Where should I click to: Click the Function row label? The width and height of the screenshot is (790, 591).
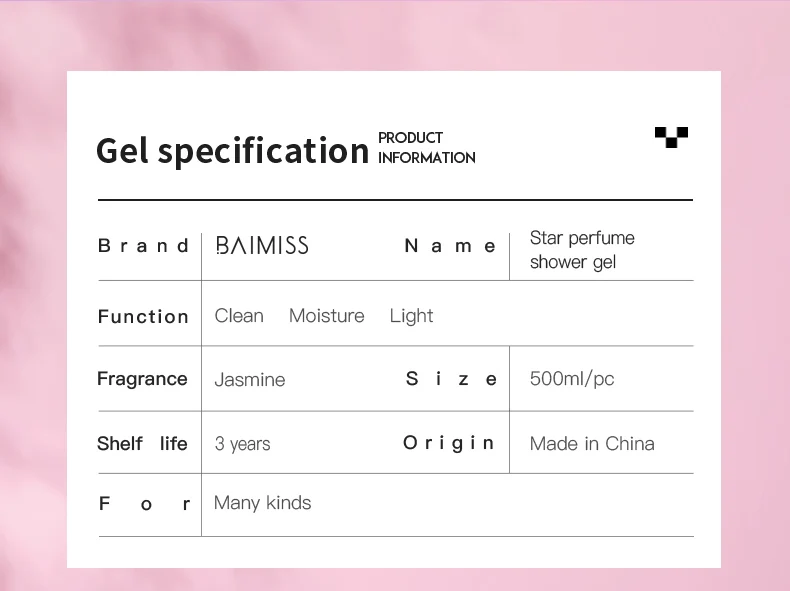pyautogui.click(x=143, y=317)
